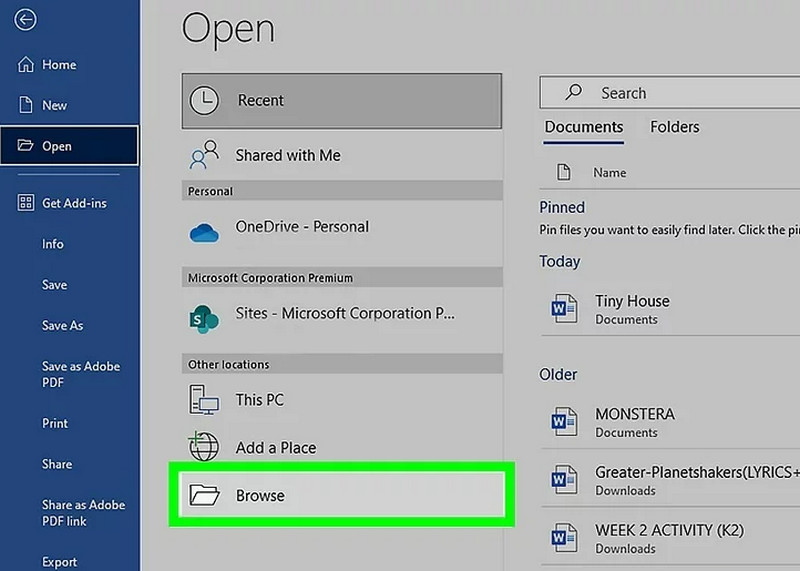This screenshot has height=571, width=800.
Task: Click the SharePoint Sites icon
Action: (x=204, y=317)
